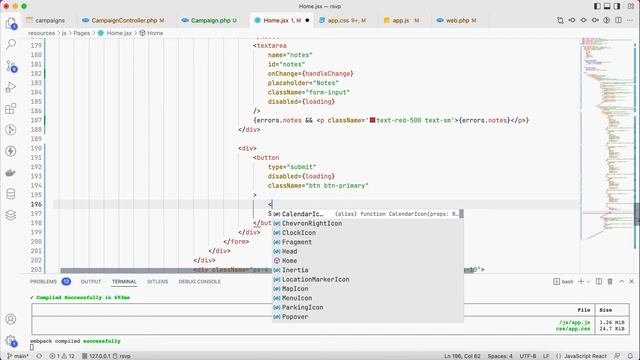
Task: Open notifications bell in status bar
Action: tap(631, 356)
